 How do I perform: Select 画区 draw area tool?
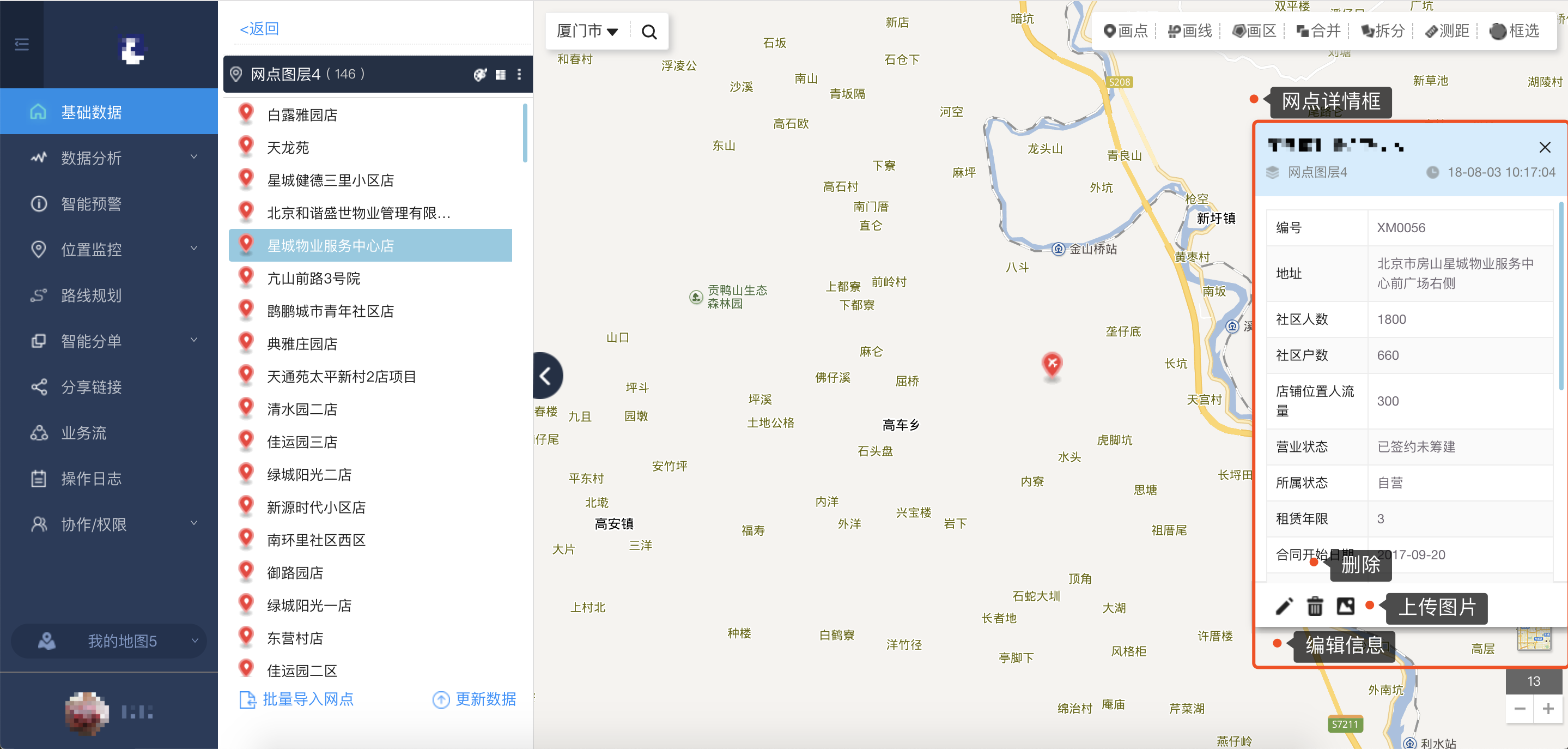coord(1254,31)
